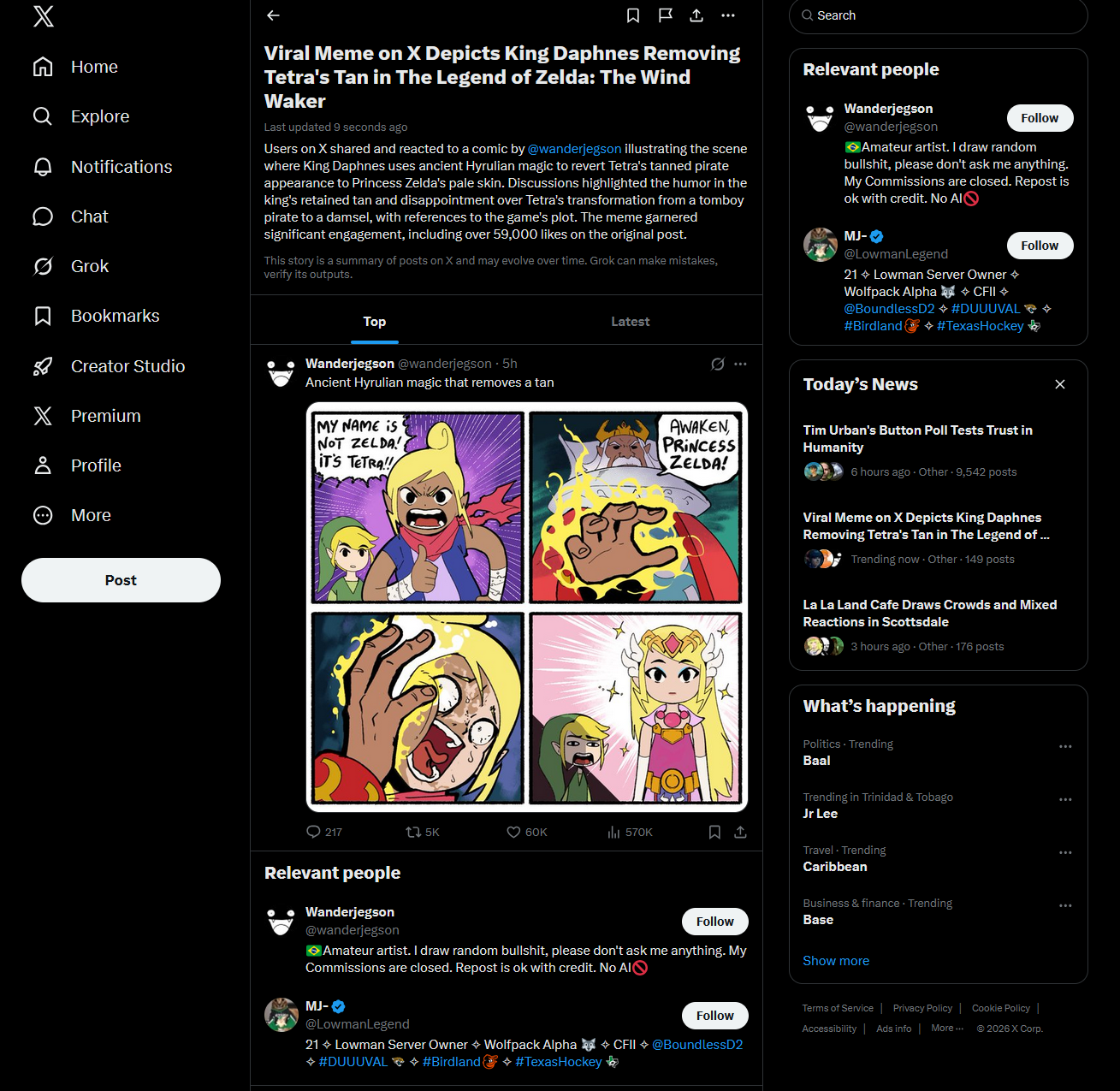
Task: Go back using the arrow icon
Action: click(x=273, y=15)
